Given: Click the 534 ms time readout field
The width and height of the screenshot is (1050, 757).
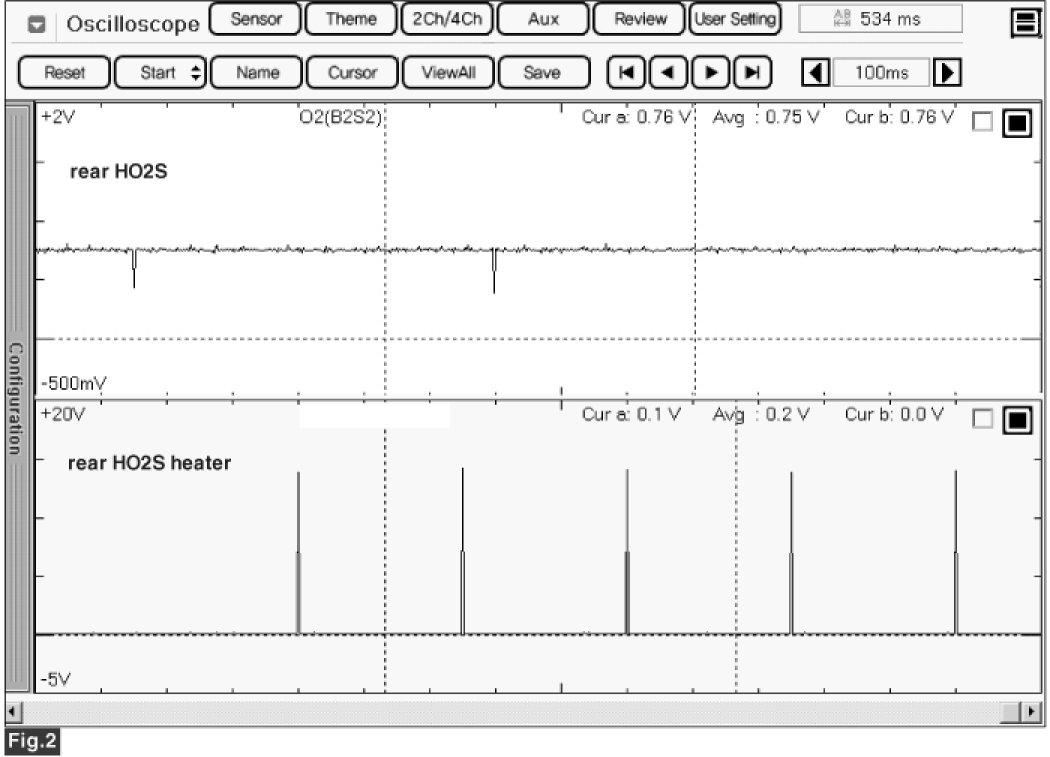Looking at the screenshot, I should (x=880, y=19).
